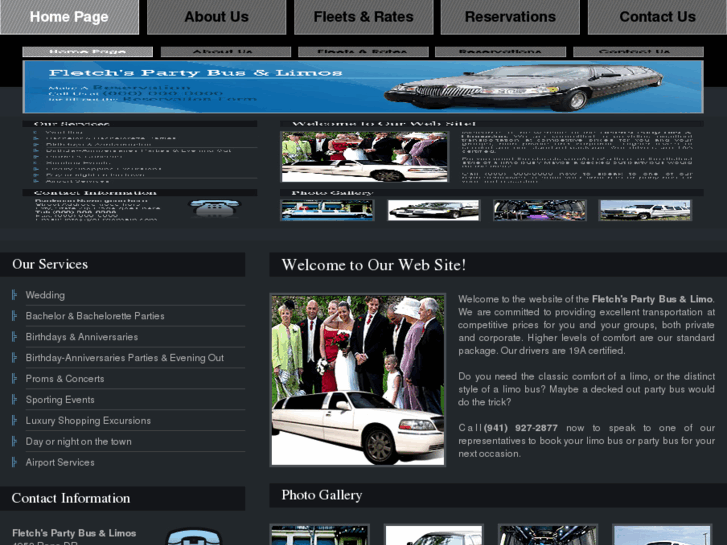Viewport: 727px width, 545px height.
Task: Open the Home Page tab in the large navigation
Action: point(69,17)
